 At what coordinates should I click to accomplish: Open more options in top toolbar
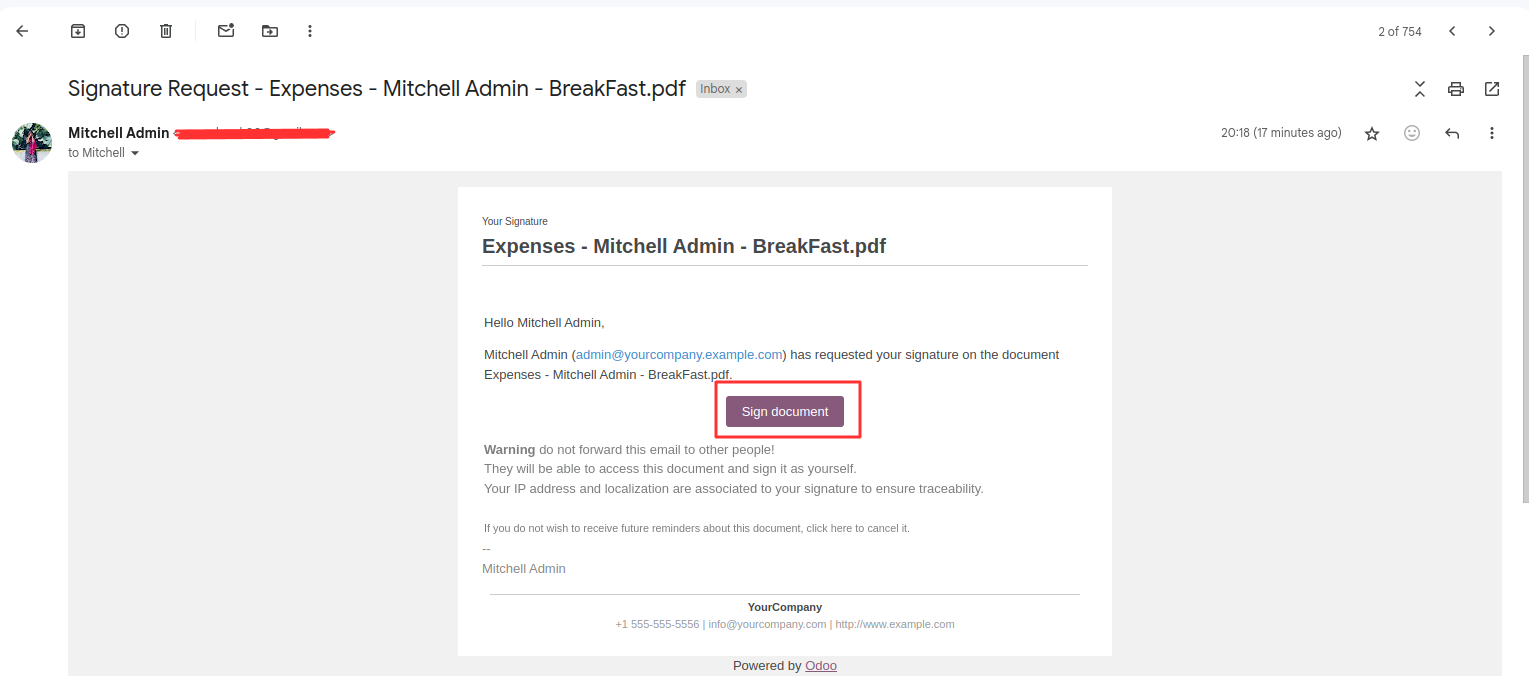point(310,31)
